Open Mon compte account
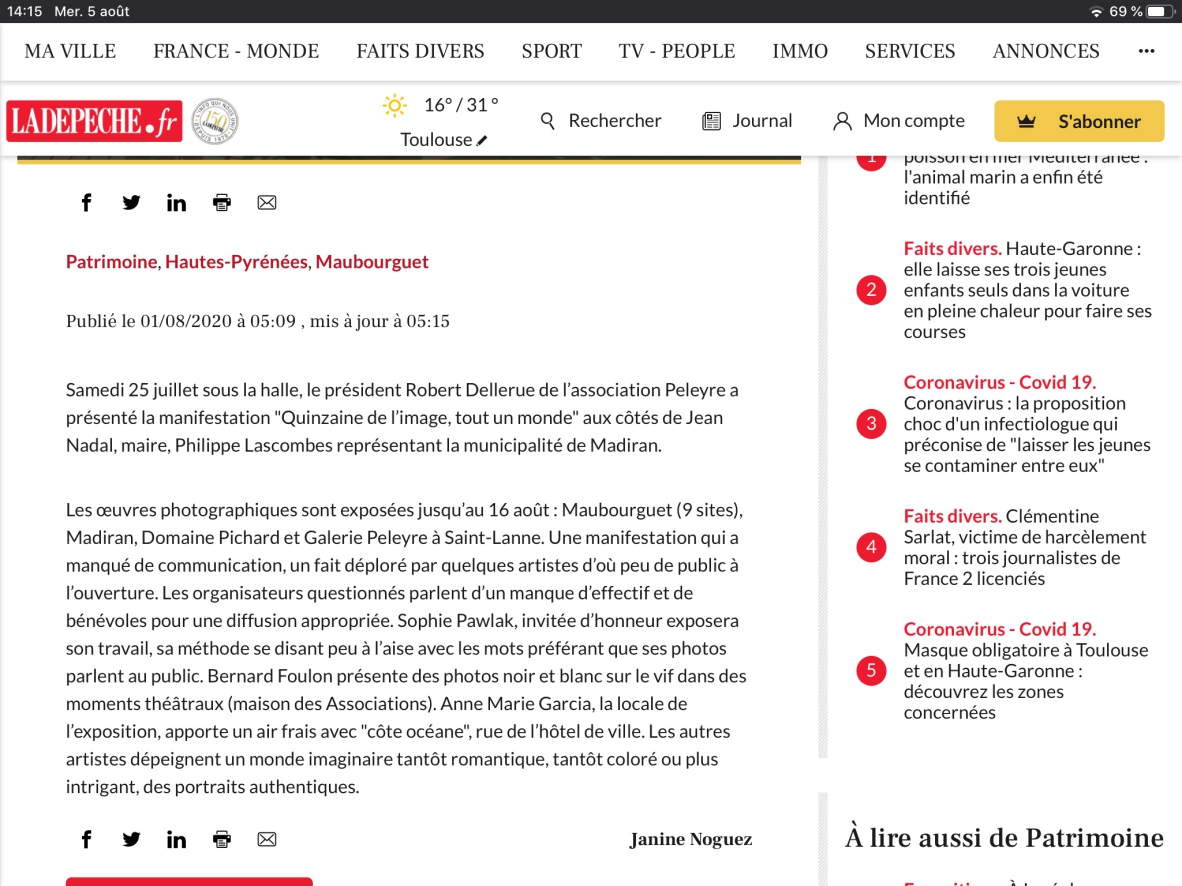Viewport: 1182px width, 886px height. tap(914, 121)
